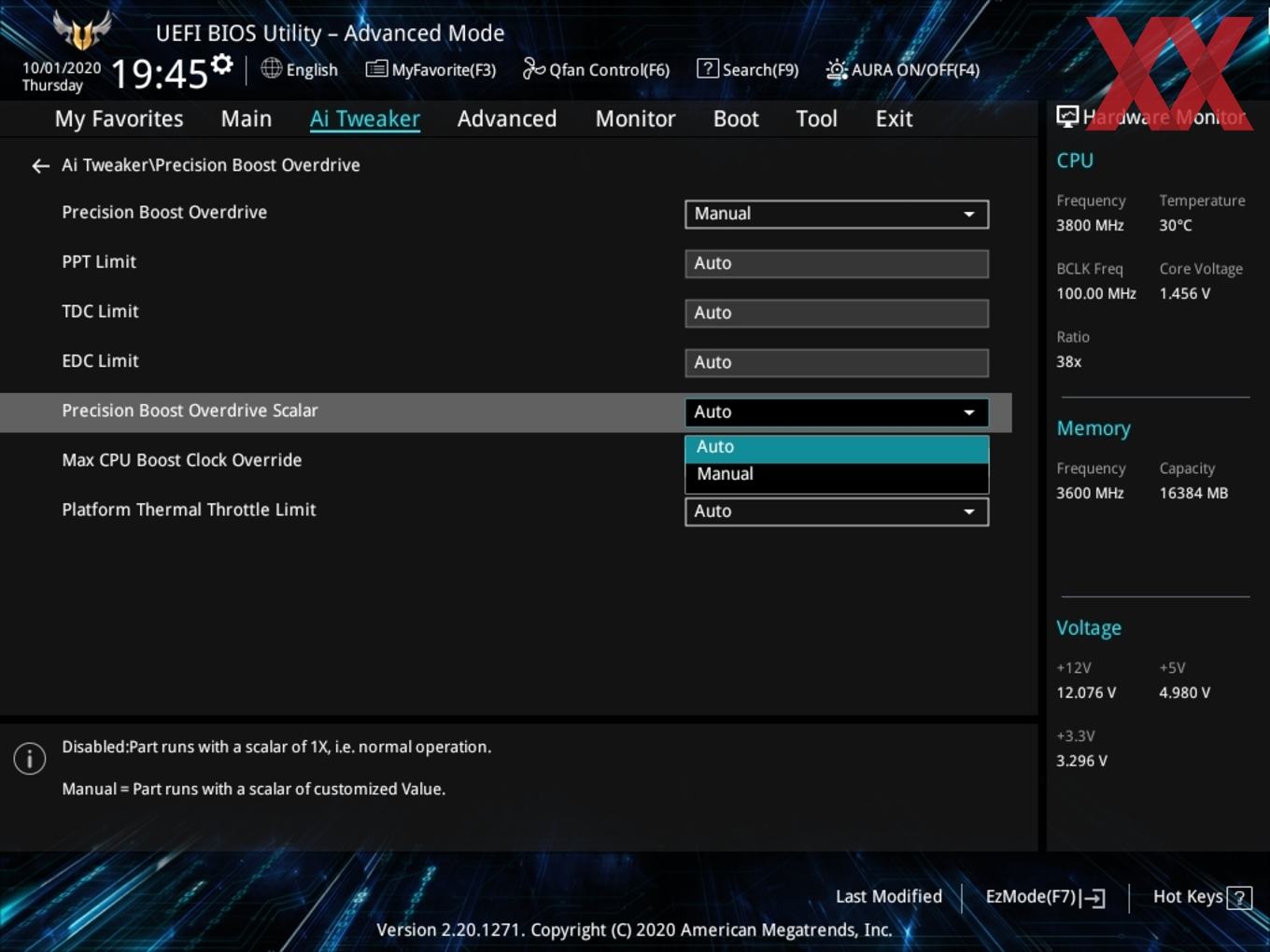Screen dimensions: 1270x952
Task: Open Qfan Control(F6) fan icon
Action: pos(533,68)
